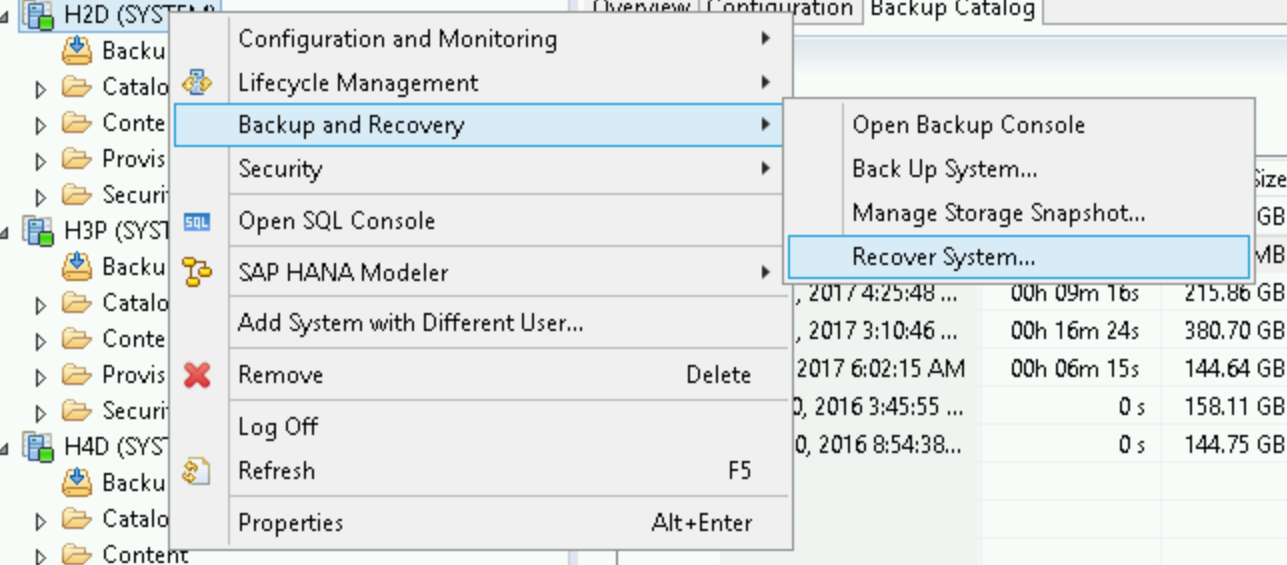Select the H4D system icon
Screen dimensions: 1287x565
[x=39, y=446]
